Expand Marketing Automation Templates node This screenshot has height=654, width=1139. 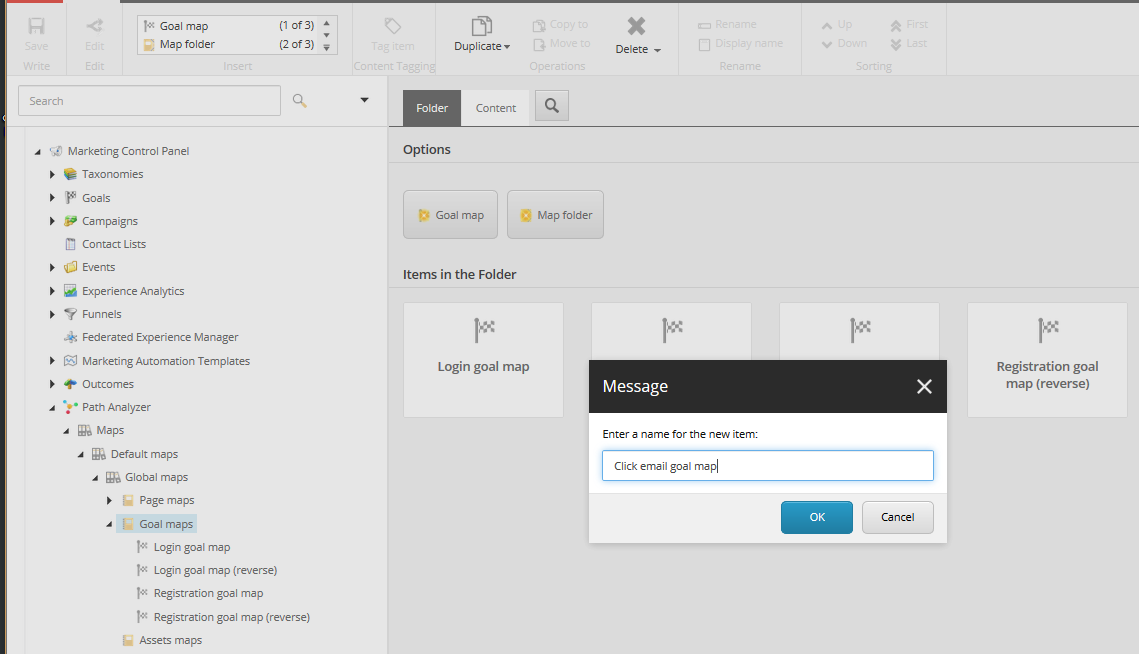(x=52, y=360)
